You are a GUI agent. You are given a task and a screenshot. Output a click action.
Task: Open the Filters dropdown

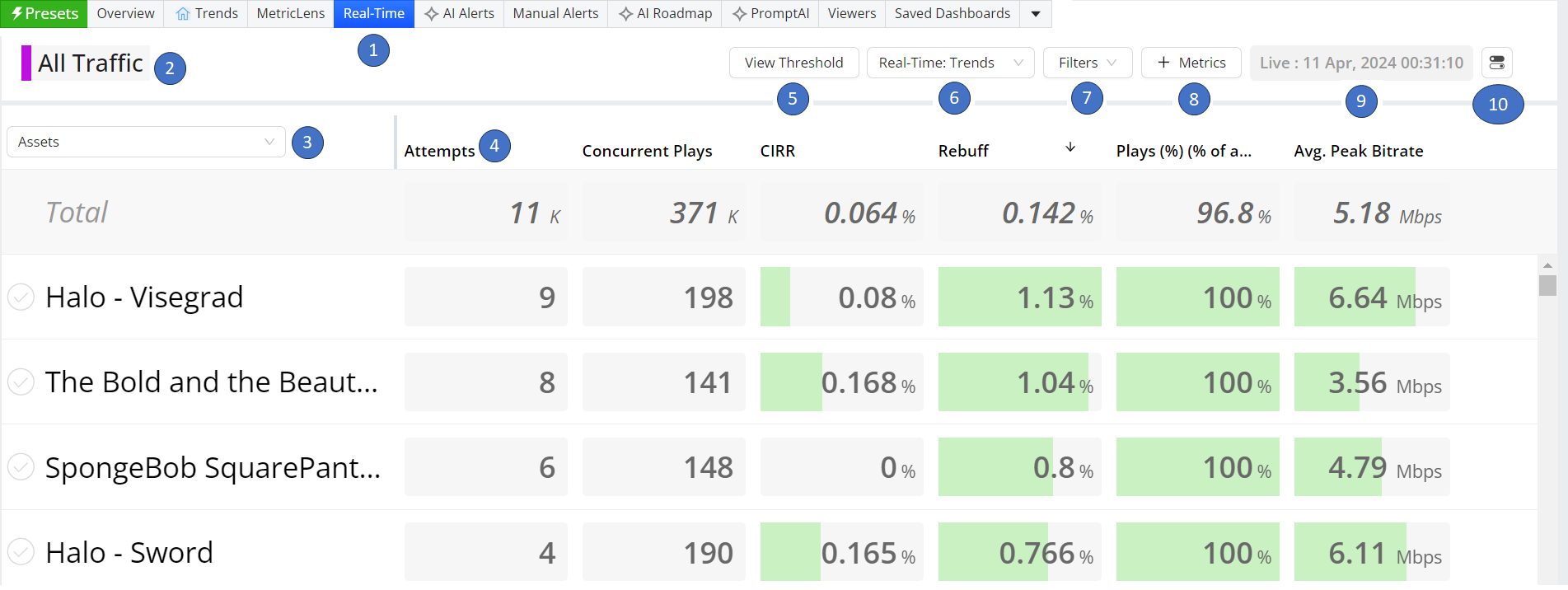[x=1087, y=63]
